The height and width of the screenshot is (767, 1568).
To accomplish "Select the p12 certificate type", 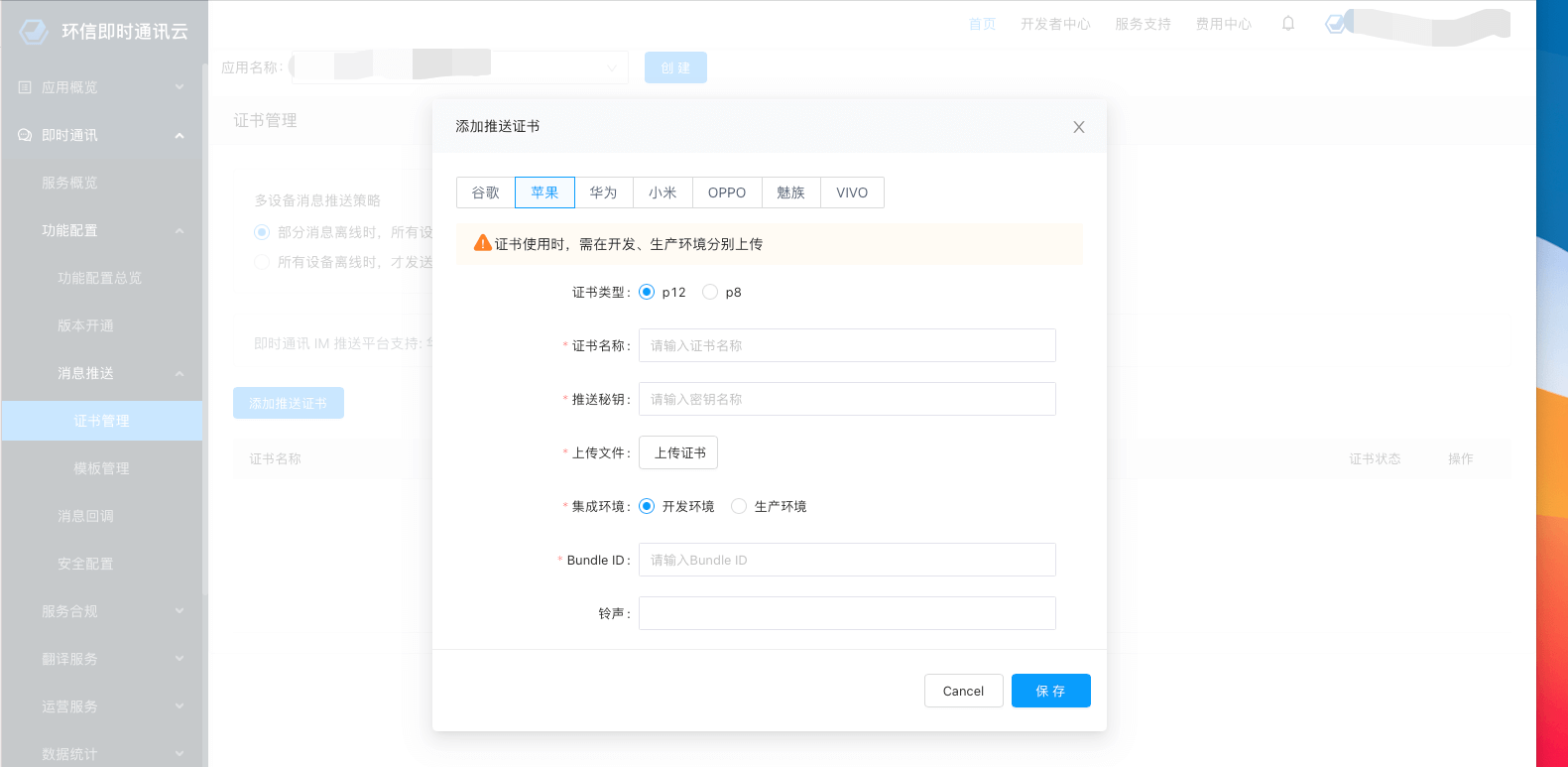I will [x=647, y=292].
